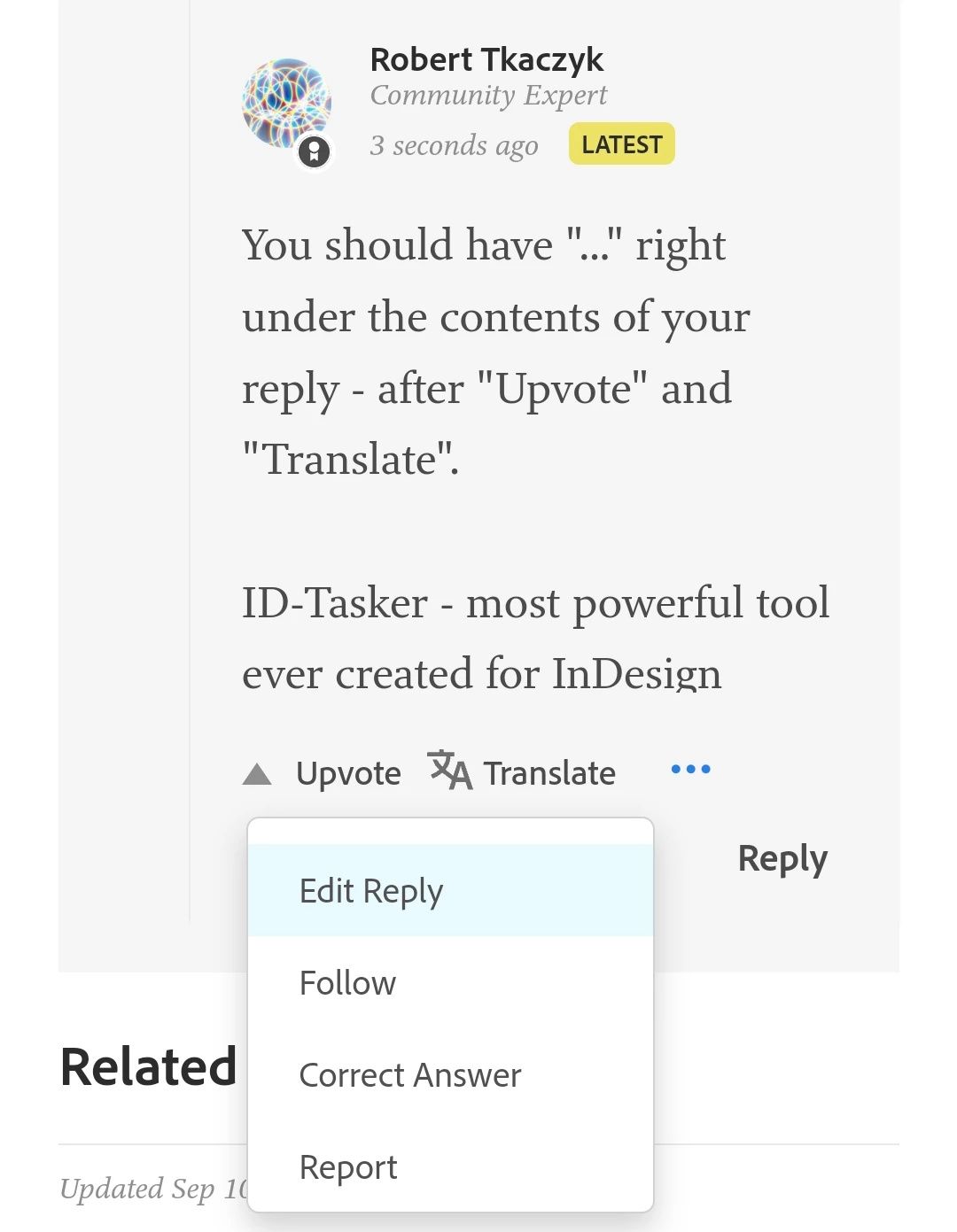Click the 'Updated Sep' date text
957x1232 pixels.
coord(154,1189)
